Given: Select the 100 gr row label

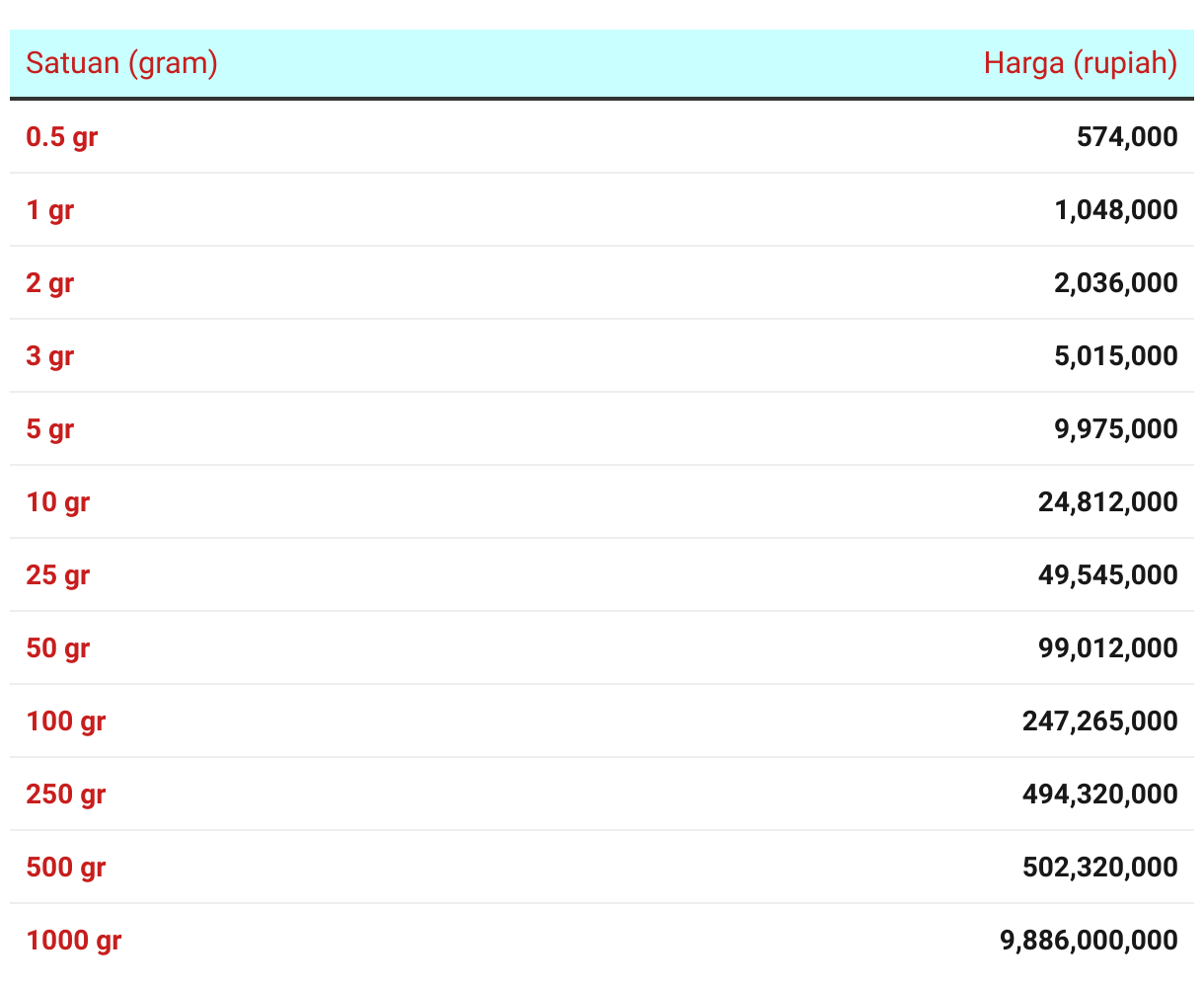Looking at the screenshot, I should (66, 721).
